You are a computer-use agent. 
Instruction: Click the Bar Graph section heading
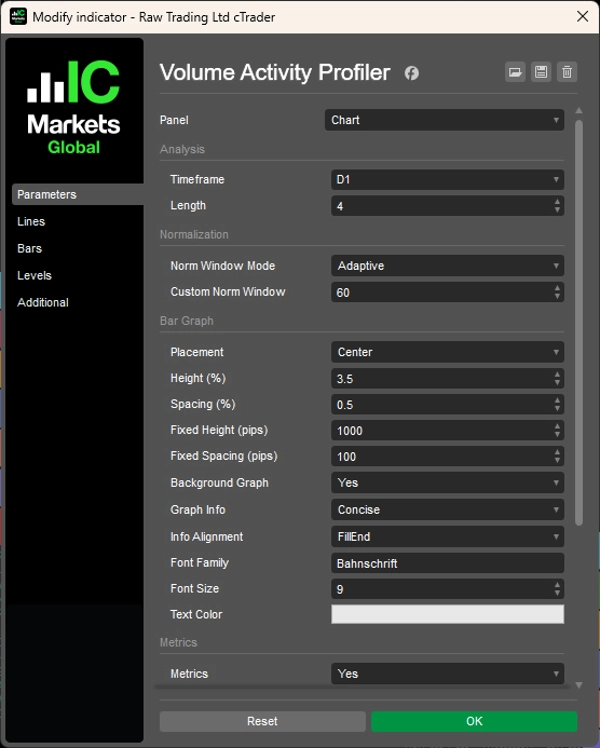186,321
